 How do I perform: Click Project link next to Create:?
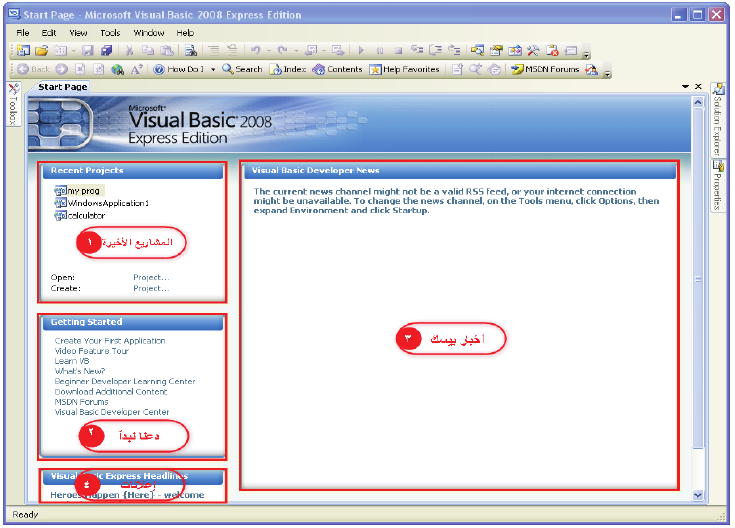[151, 288]
